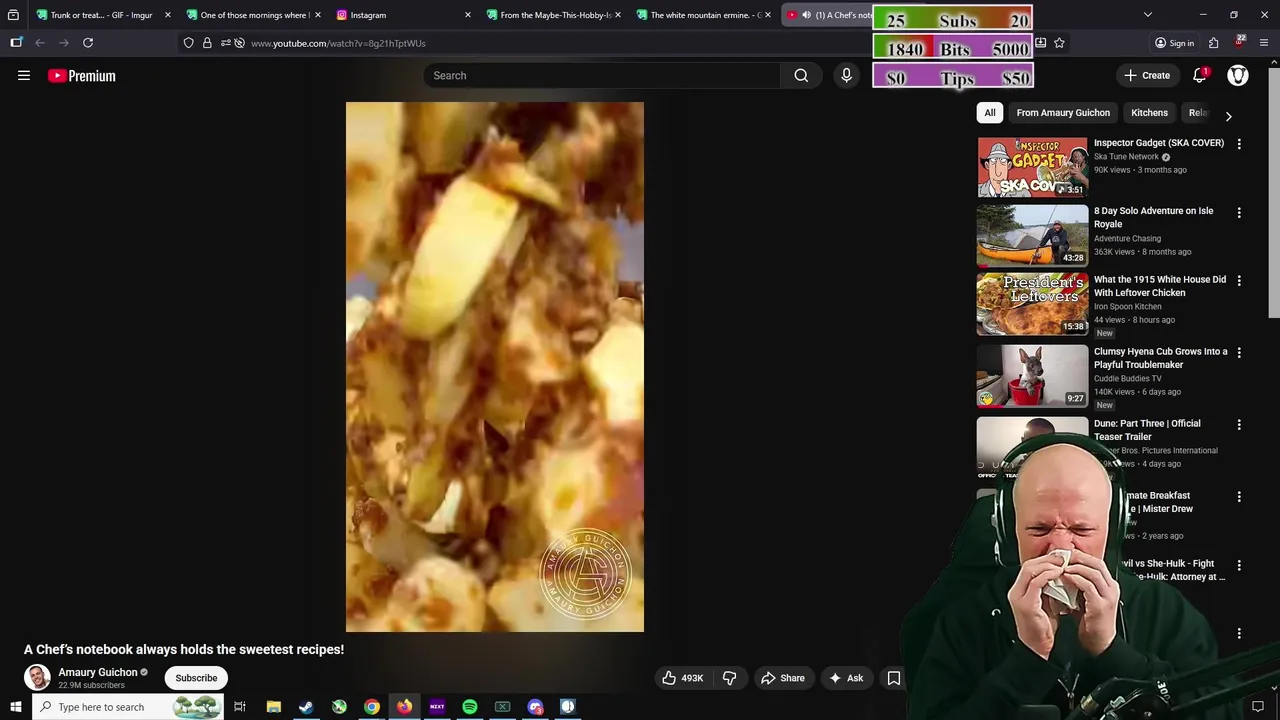Open President's Leftovers video thumbnail

tap(1032, 304)
